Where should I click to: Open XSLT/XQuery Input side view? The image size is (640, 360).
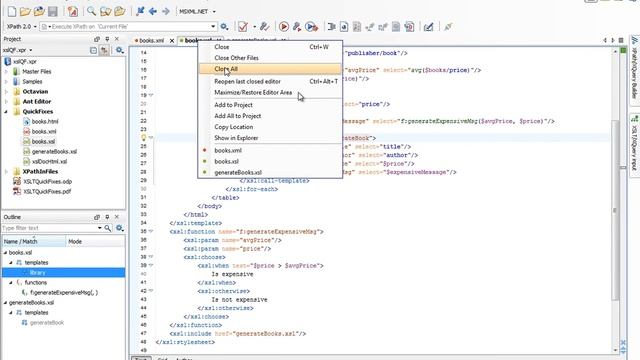[635, 144]
